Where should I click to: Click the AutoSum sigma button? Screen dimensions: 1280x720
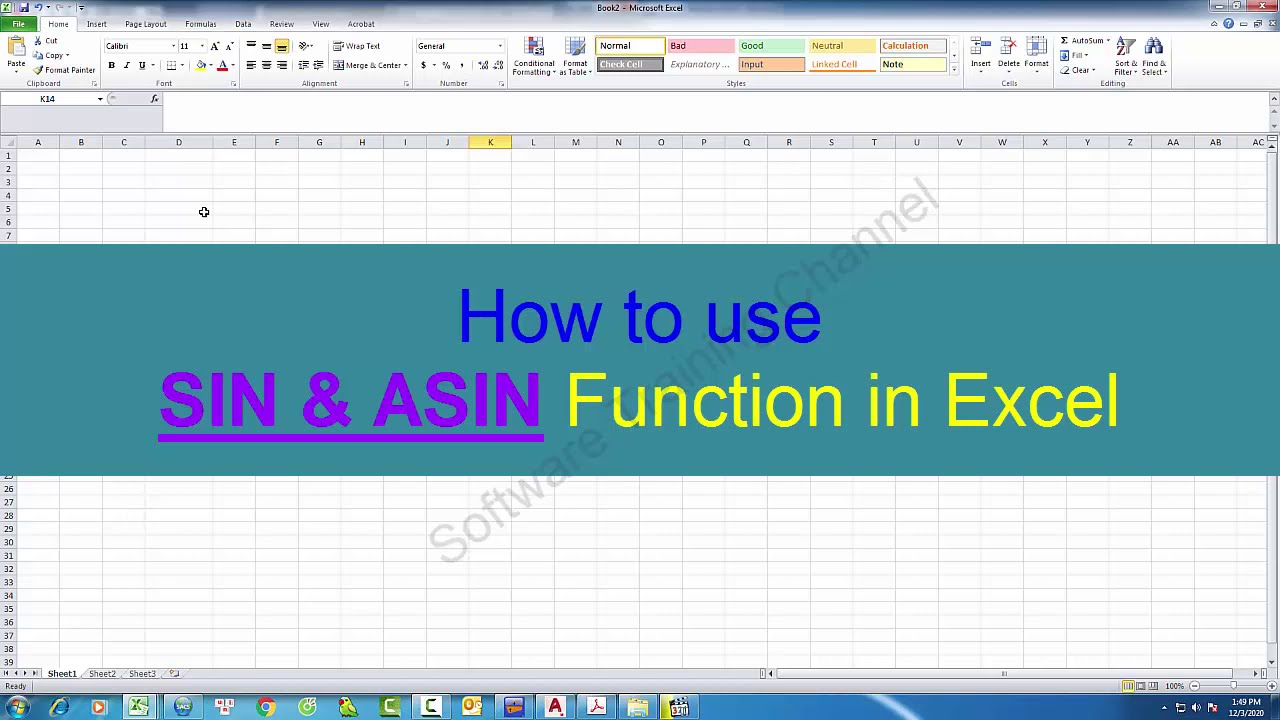click(1083, 41)
